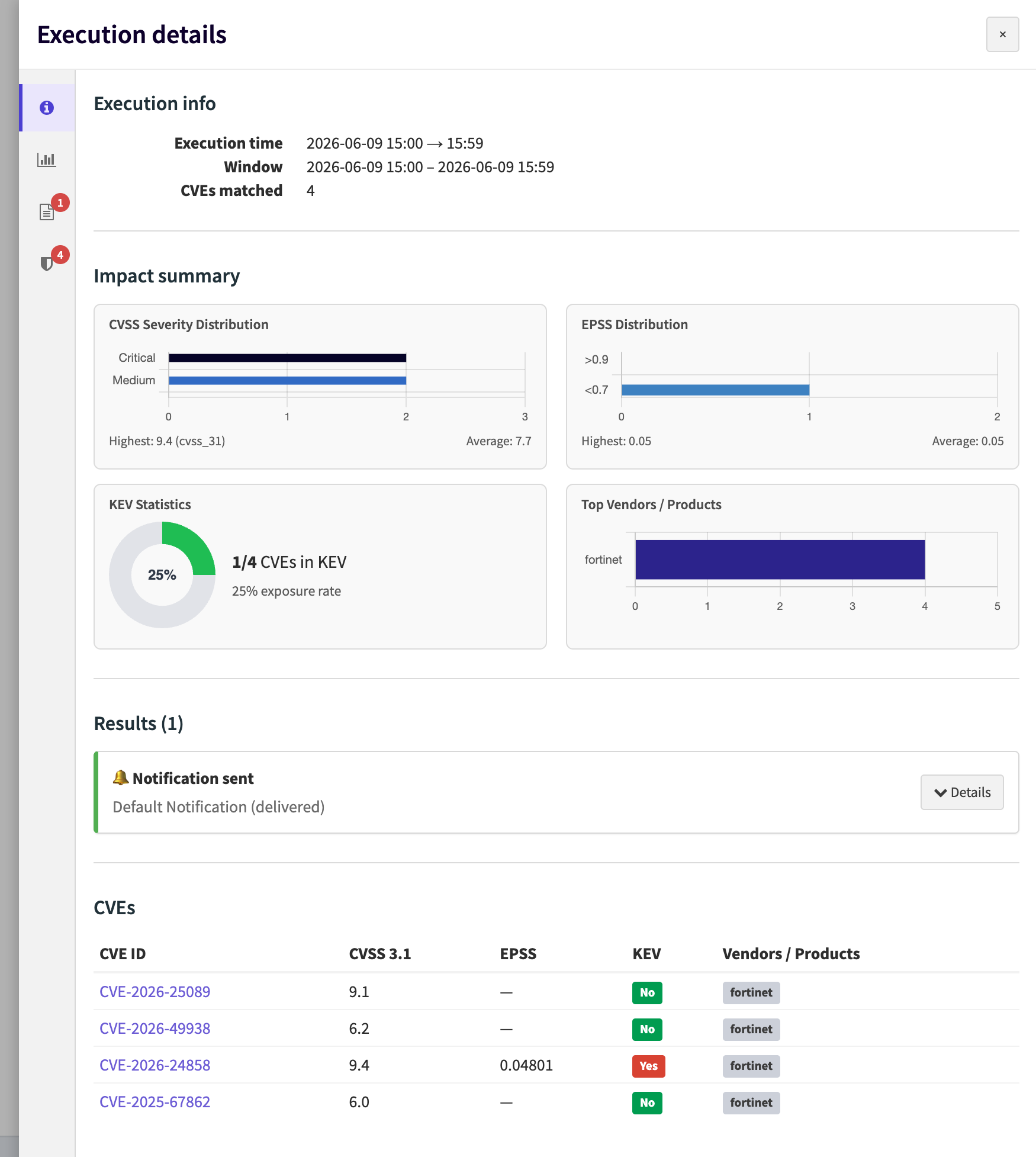Image resolution: width=1036 pixels, height=1157 pixels.
Task: Click the fortinet bar in Top Vendors chart
Action: 780,560
